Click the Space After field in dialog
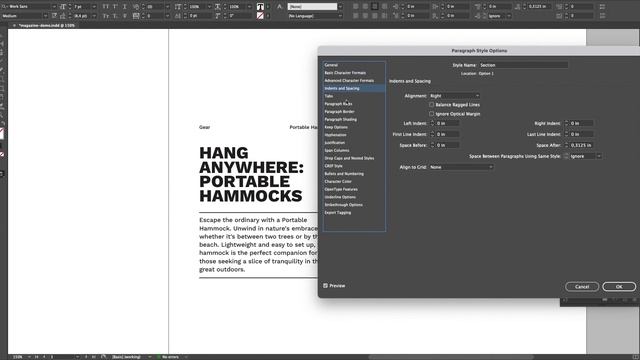Screen dimensions: 640x360 coord(582,145)
